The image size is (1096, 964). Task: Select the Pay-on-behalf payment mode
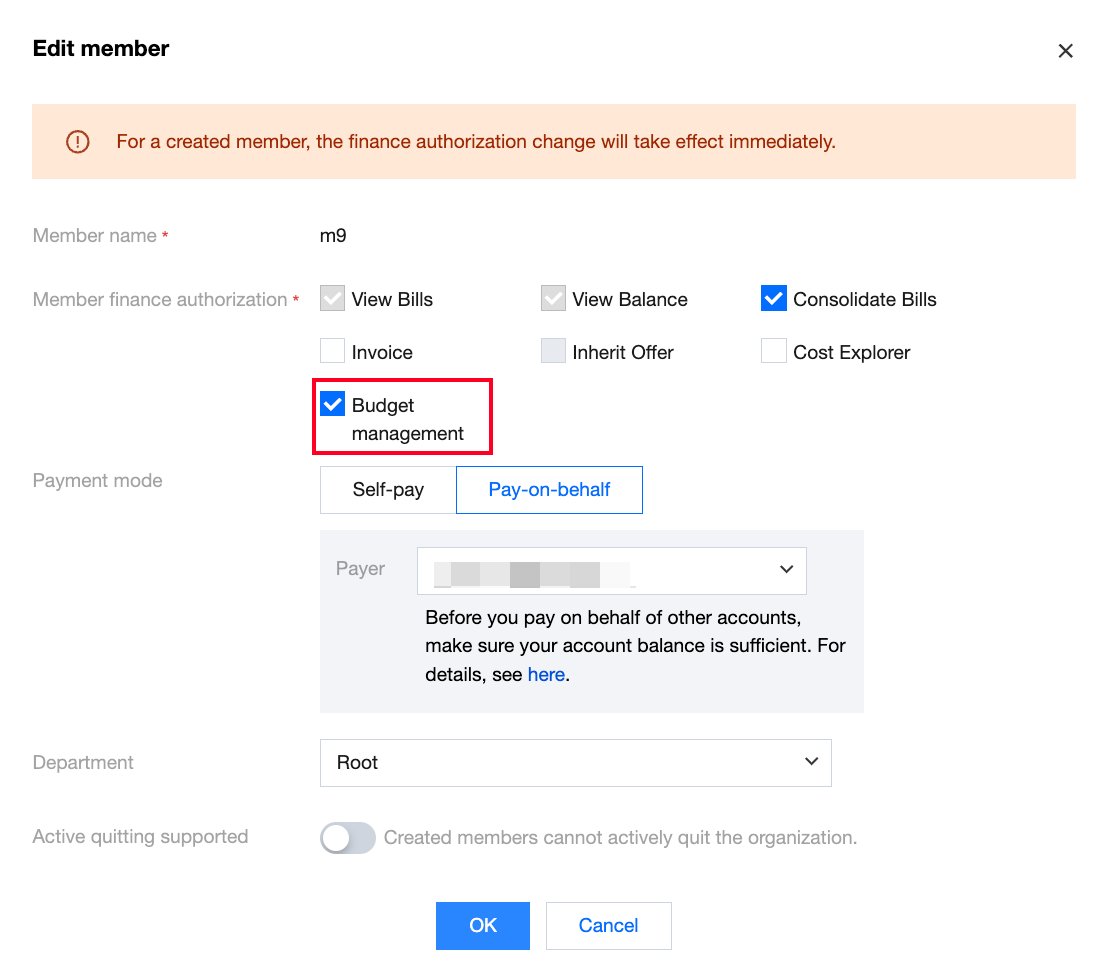point(549,490)
